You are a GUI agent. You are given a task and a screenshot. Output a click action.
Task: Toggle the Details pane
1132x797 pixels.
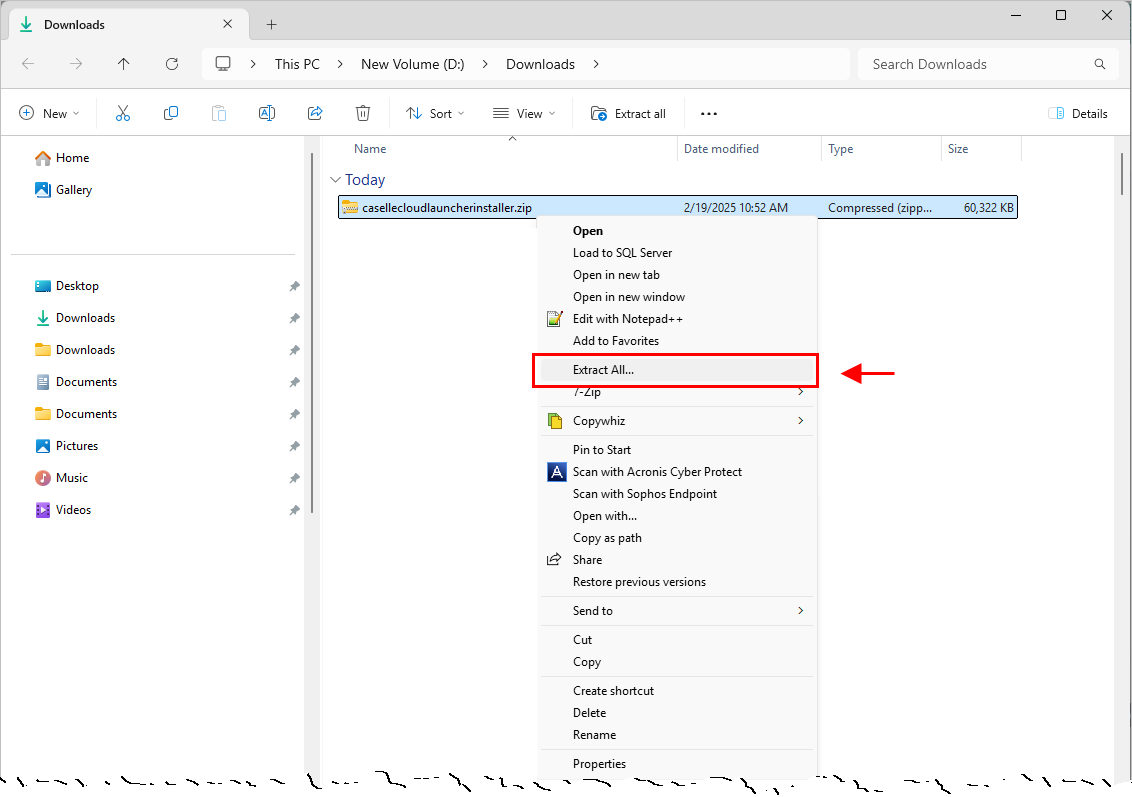(x=1078, y=114)
